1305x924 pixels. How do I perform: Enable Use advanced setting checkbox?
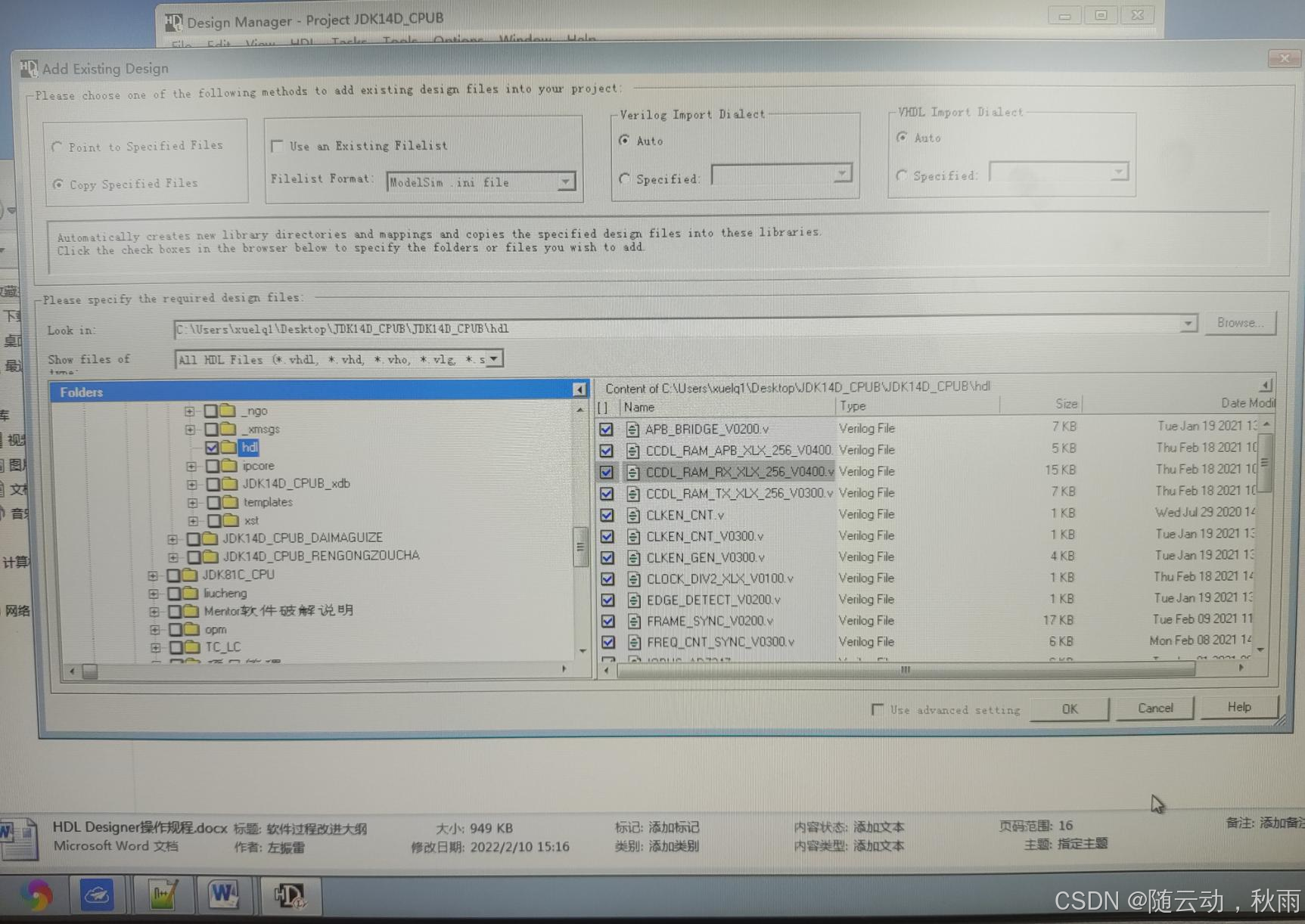(x=877, y=709)
